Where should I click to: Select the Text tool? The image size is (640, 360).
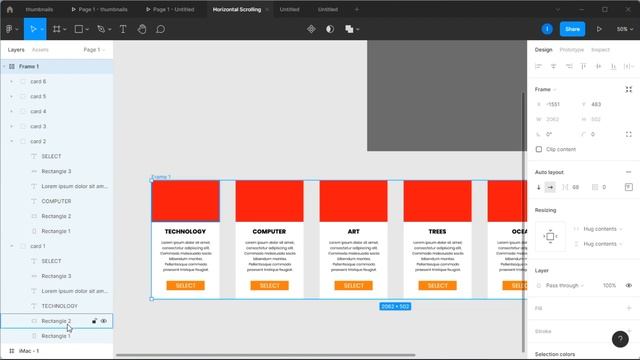pyautogui.click(x=123, y=29)
